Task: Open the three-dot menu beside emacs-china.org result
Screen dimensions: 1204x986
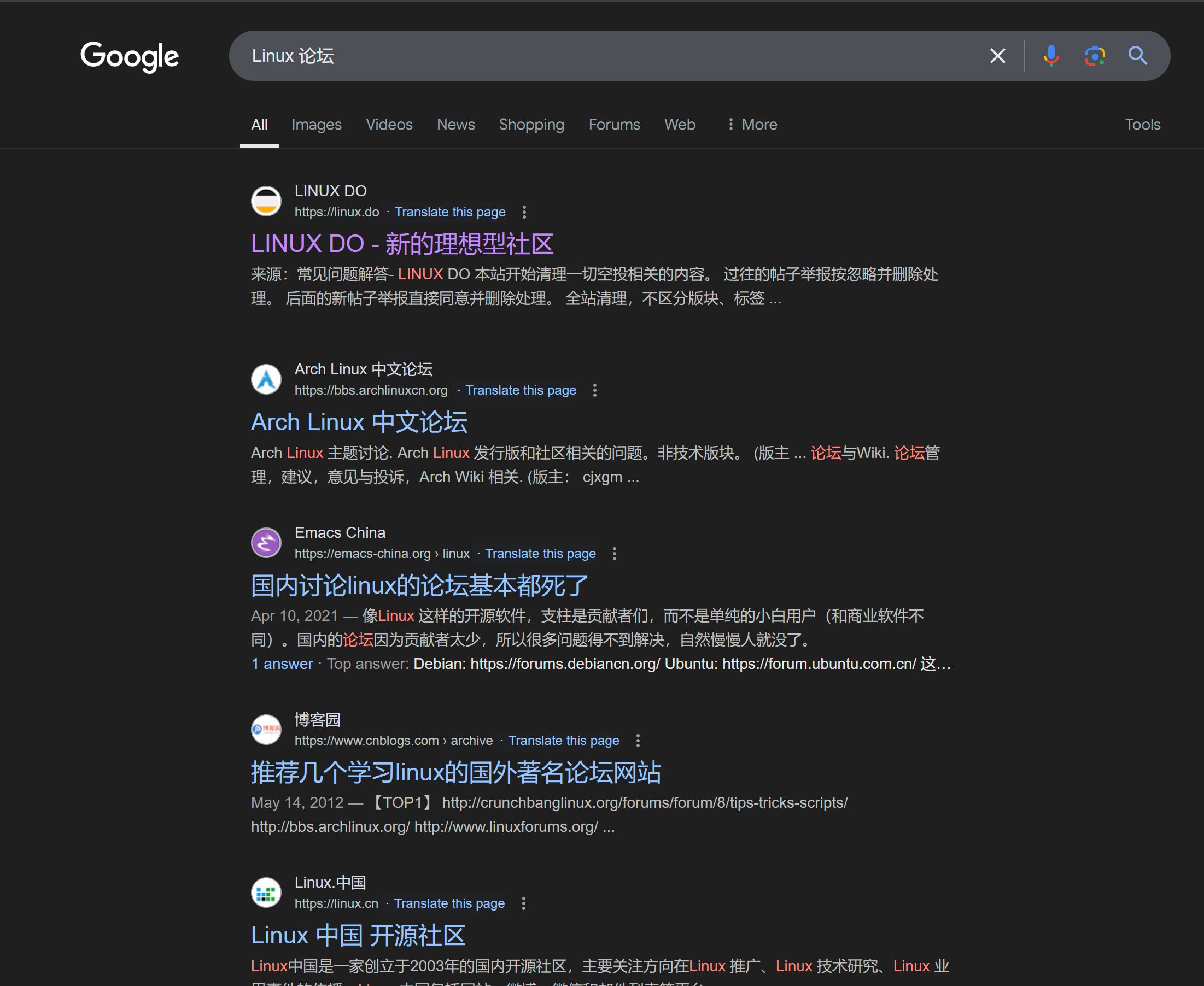Action: [x=614, y=554]
